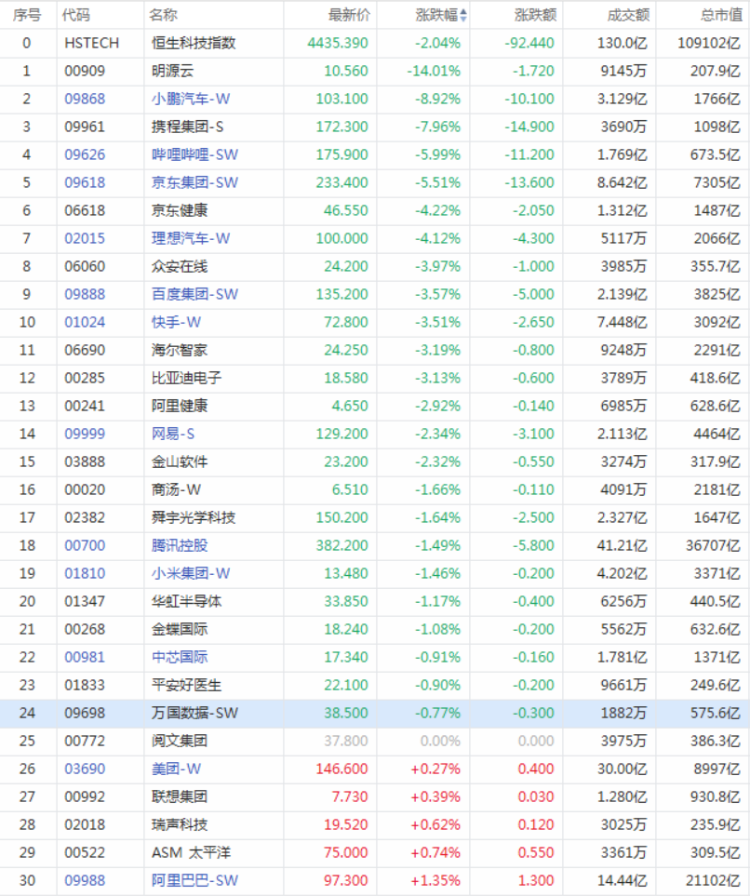Select the HSTECH code cell

pyautogui.click(x=91, y=43)
